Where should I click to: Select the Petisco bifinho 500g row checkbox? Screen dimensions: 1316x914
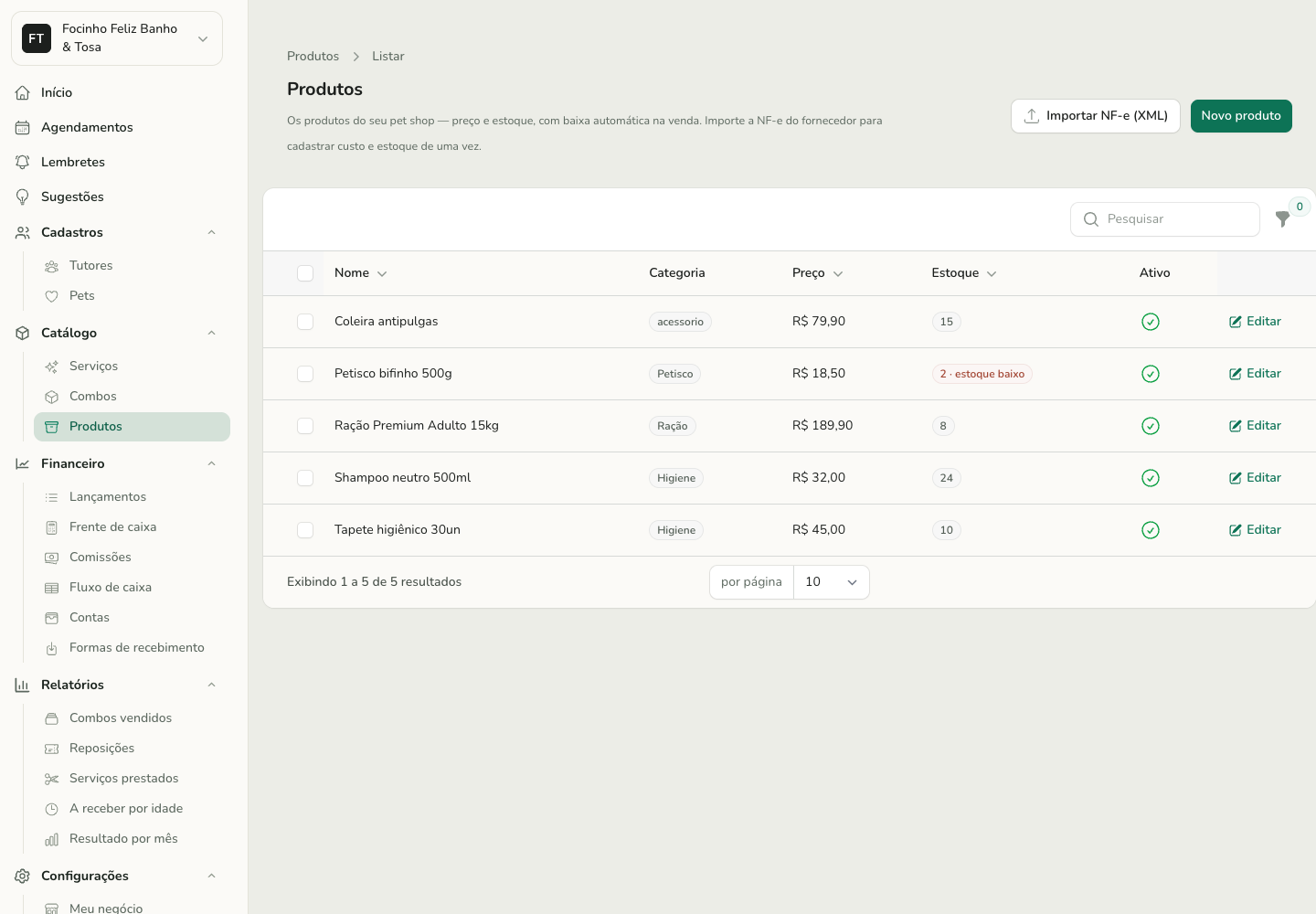pyautogui.click(x=305, y=374)
